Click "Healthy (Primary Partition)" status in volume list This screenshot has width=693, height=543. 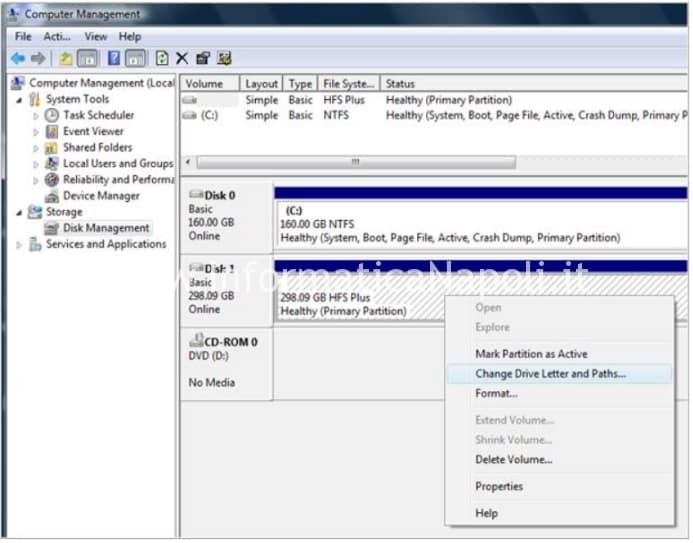tap(449, 100)
